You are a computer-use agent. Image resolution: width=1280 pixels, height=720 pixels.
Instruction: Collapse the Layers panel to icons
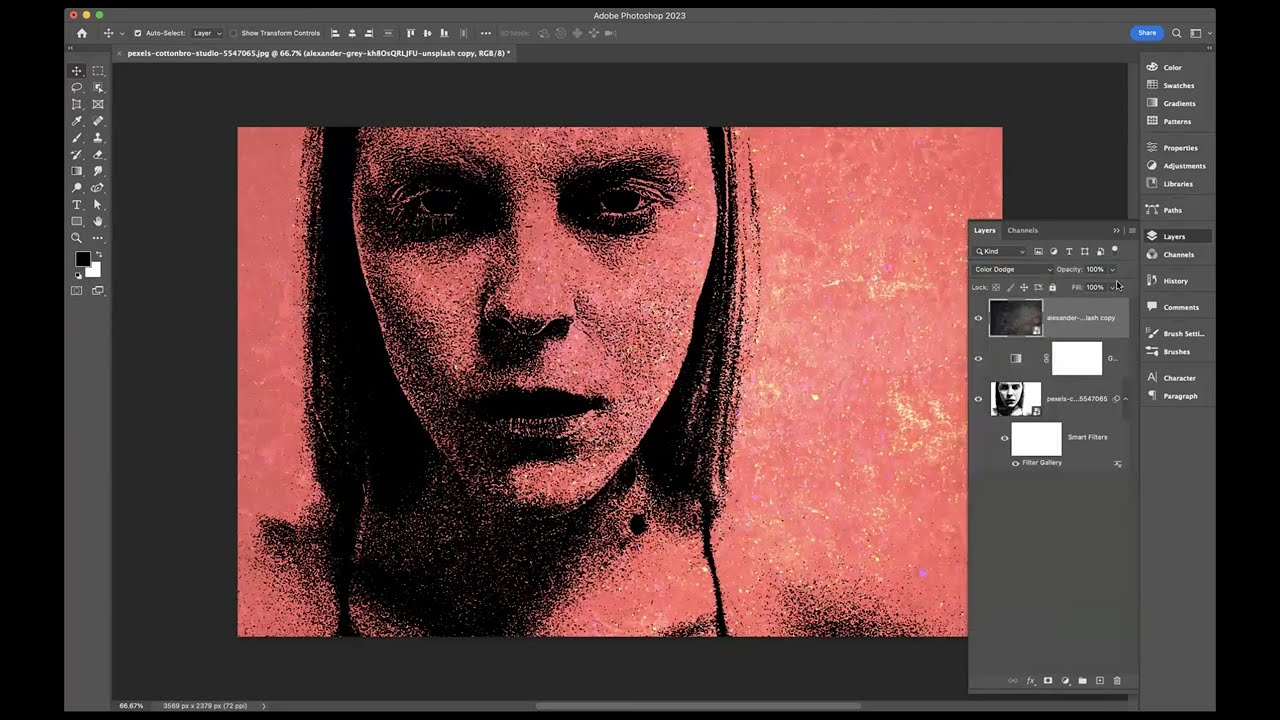(1117, 231)
